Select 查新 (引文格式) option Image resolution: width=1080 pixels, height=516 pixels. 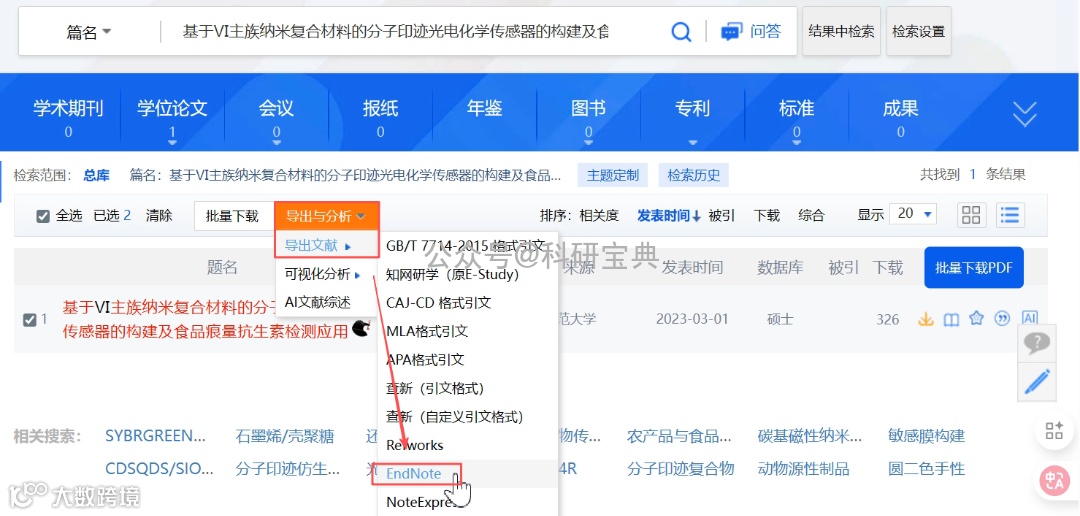tap(435, 388)
